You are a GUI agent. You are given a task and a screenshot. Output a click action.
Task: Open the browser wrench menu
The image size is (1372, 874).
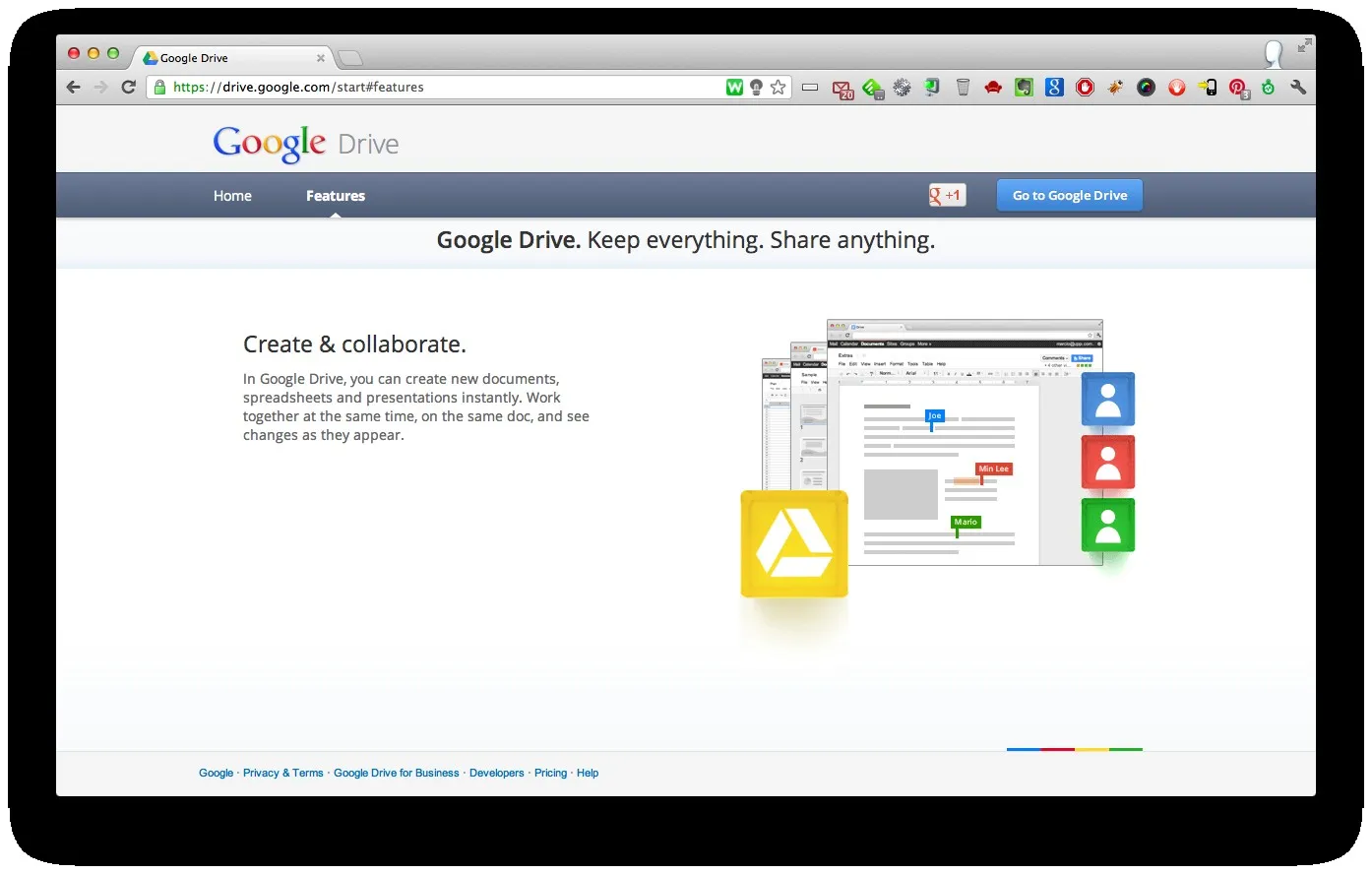coord(1298,87)
